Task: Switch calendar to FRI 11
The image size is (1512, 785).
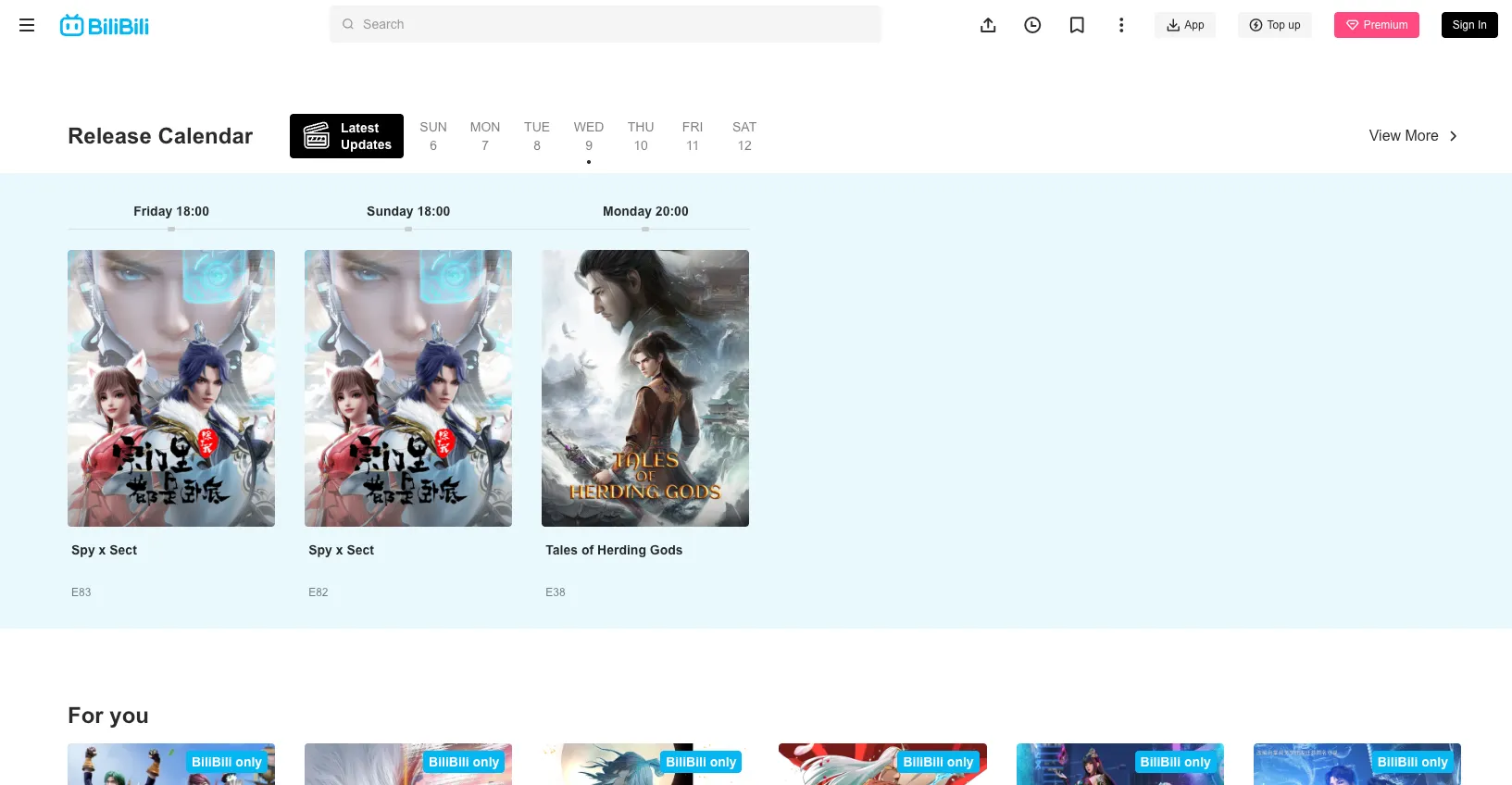Action: tap(693, 136)
